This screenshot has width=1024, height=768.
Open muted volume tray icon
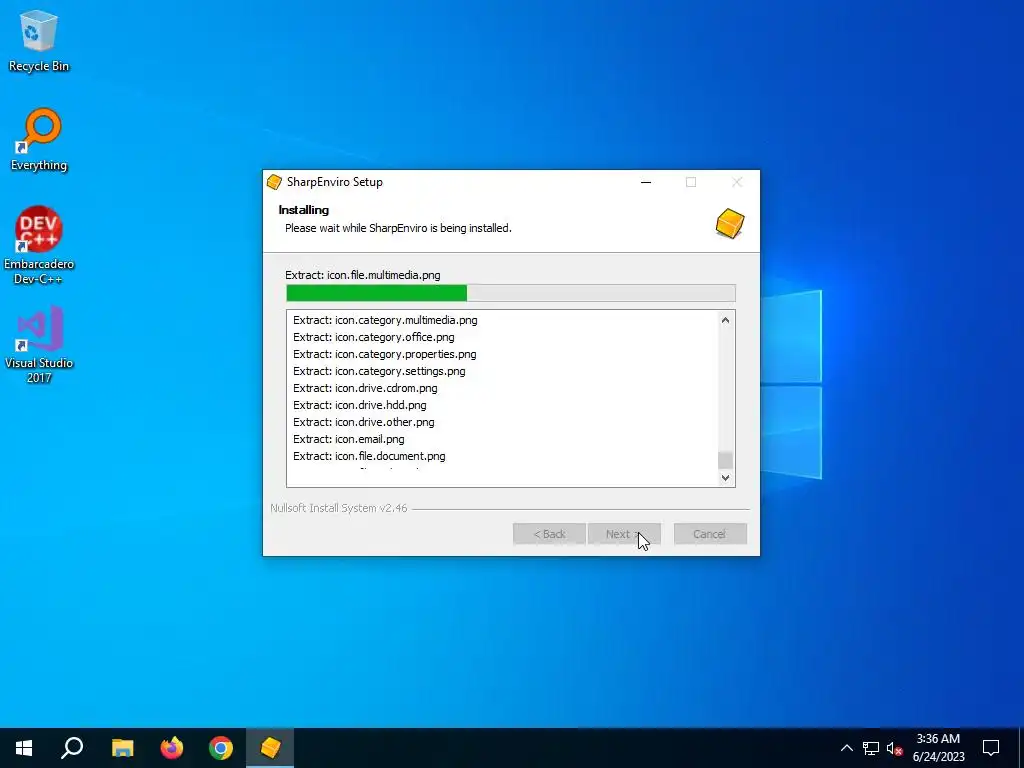click(x=894, y=748)
